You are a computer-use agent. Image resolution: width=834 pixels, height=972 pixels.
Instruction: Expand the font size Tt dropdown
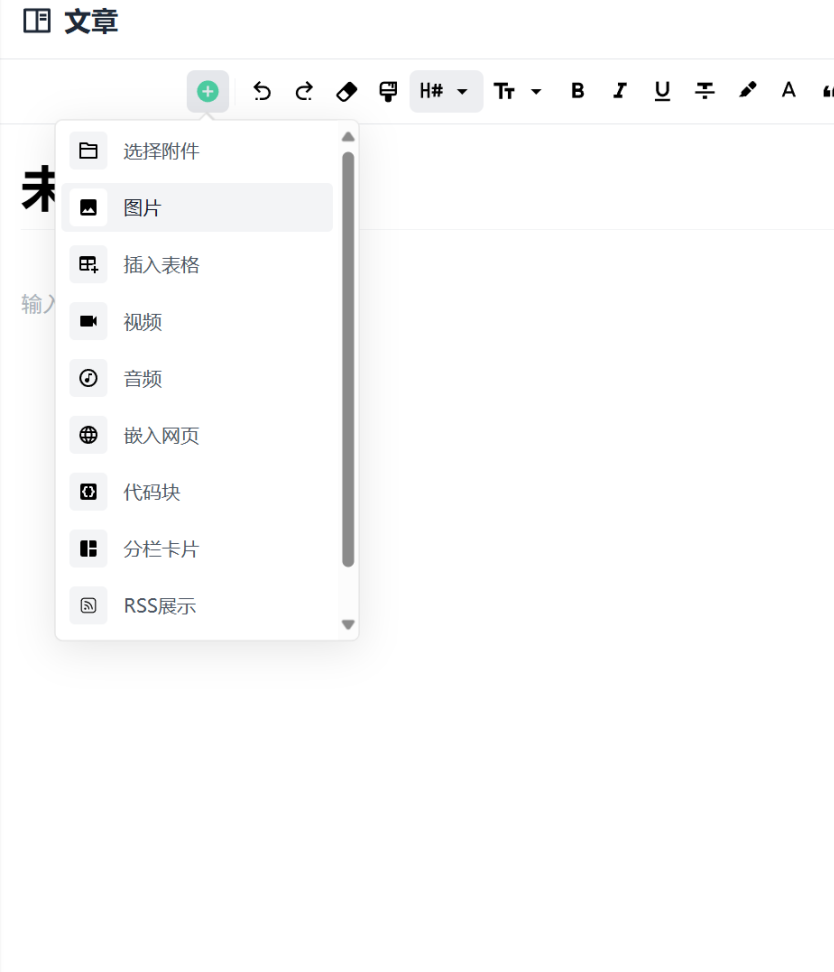pyautogui.click(x=518, y=92)
